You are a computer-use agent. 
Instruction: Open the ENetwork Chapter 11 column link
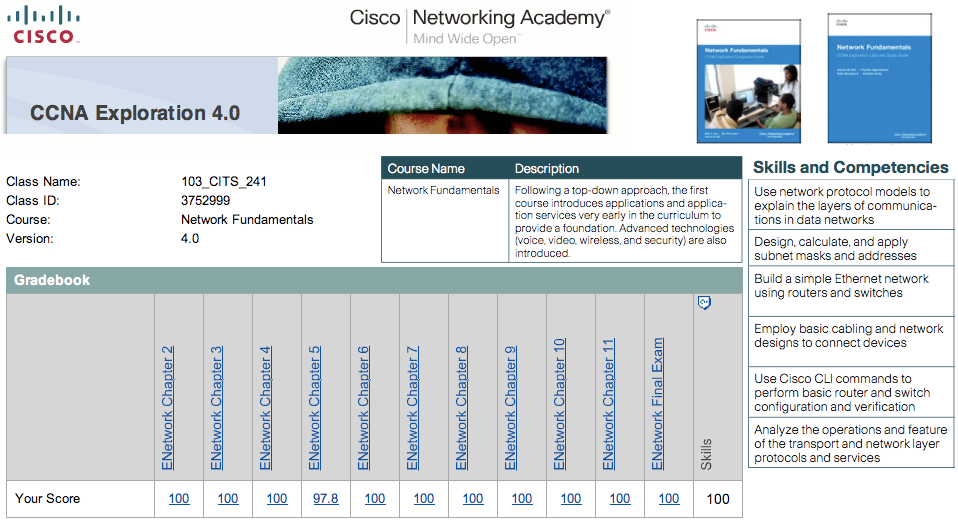(608, 404)
